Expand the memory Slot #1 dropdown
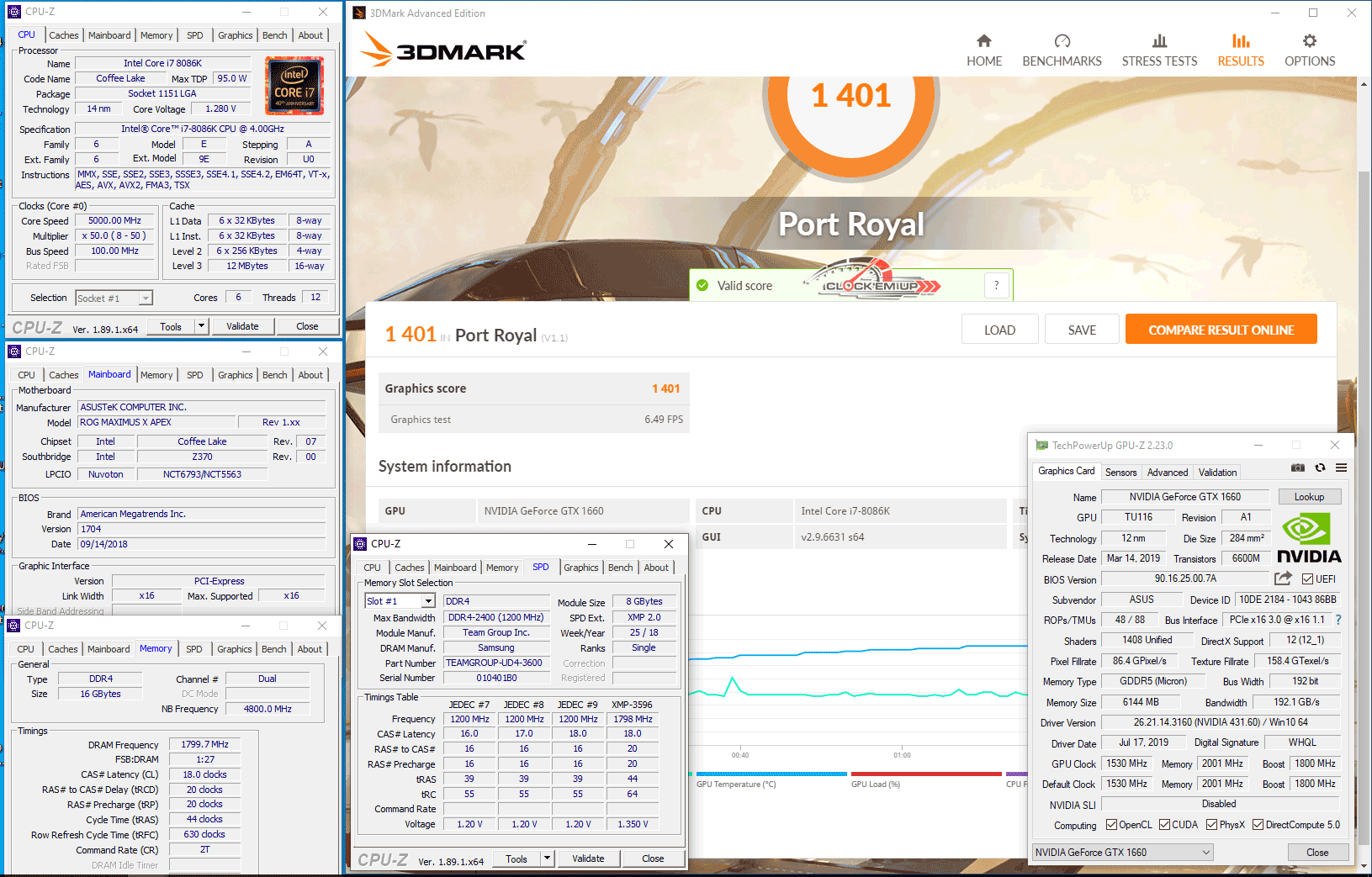1372x877 pixels. pyautogui.click(x=428, y=601)
